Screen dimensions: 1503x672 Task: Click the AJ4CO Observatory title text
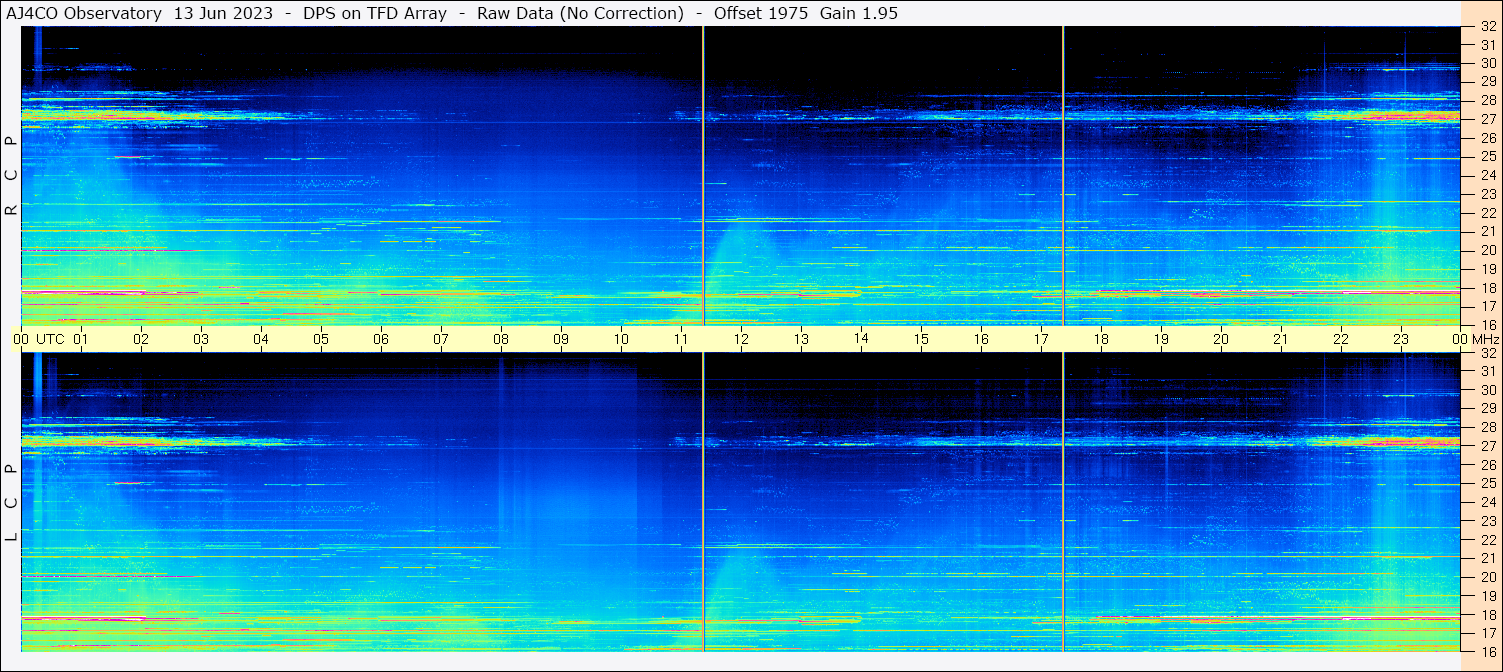(x=84, y=13)
